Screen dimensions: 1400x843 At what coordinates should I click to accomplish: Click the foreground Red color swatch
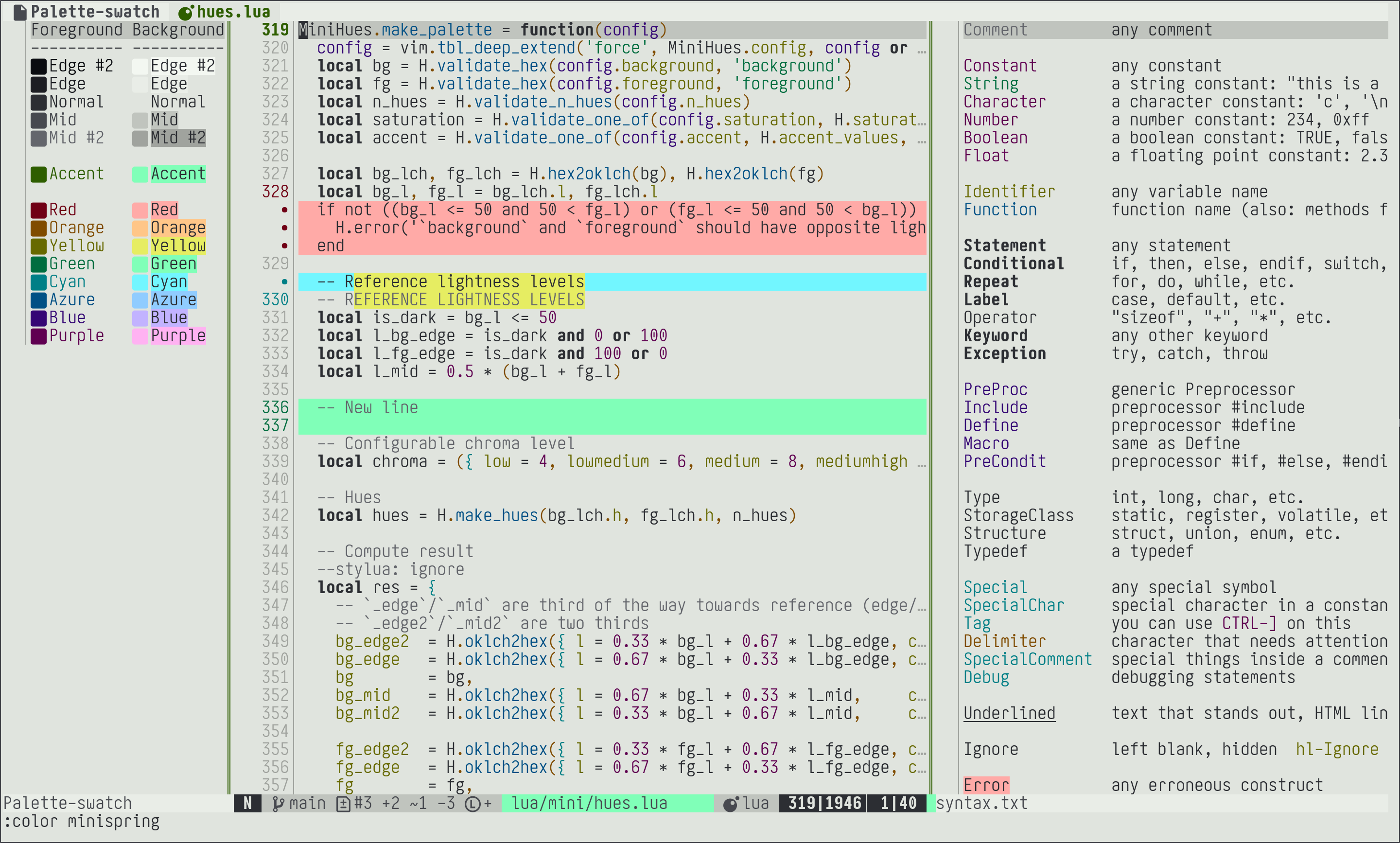coord(38,210)
